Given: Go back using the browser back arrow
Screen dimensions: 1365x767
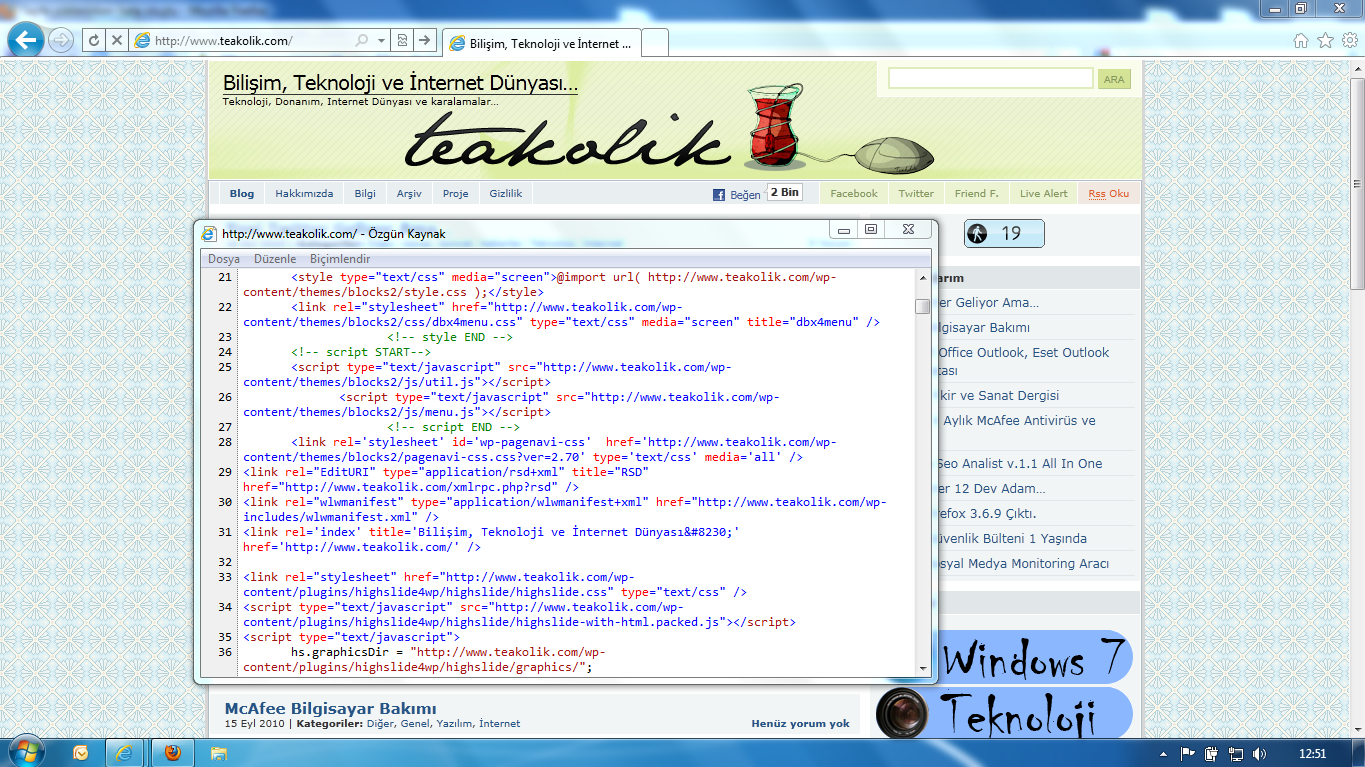Looking at the screenshot, I should click(25, 40).
